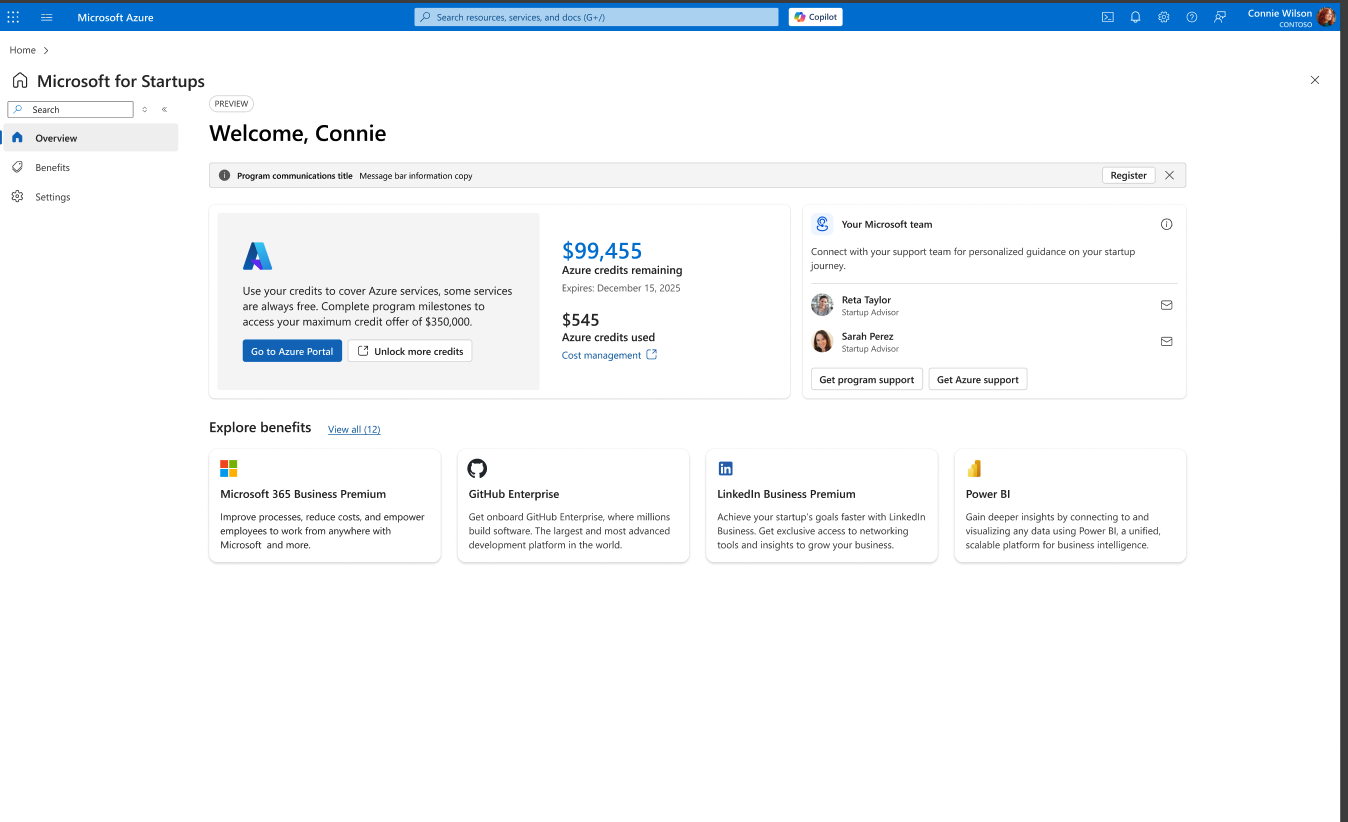Click Go to Azure Portal button
Viewport: 1348px width, 822px height.
(292, 351)
